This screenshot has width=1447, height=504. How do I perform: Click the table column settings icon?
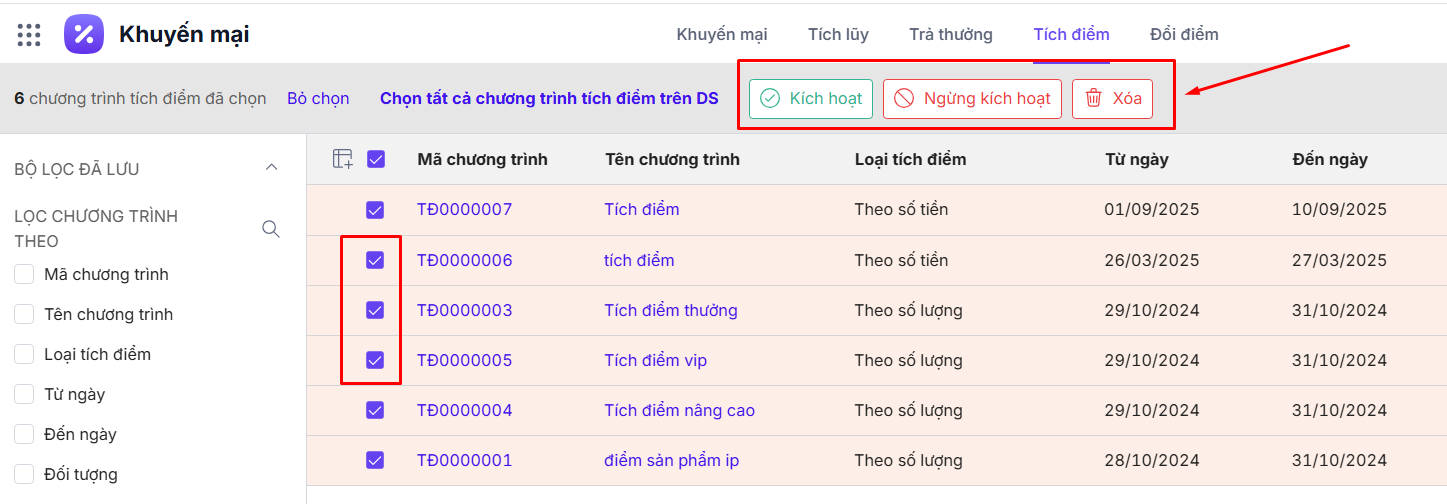(x=343, y=159)
